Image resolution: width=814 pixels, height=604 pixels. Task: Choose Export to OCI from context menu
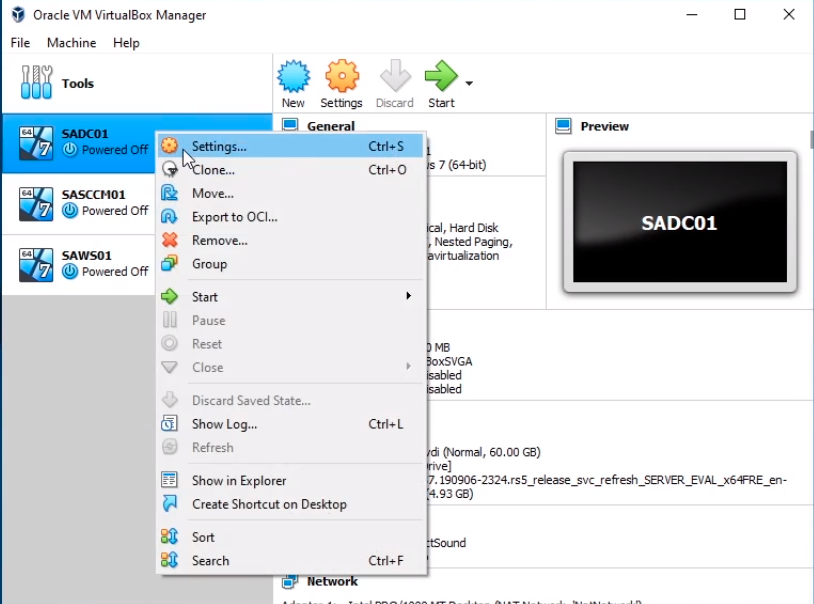[234, 217]
